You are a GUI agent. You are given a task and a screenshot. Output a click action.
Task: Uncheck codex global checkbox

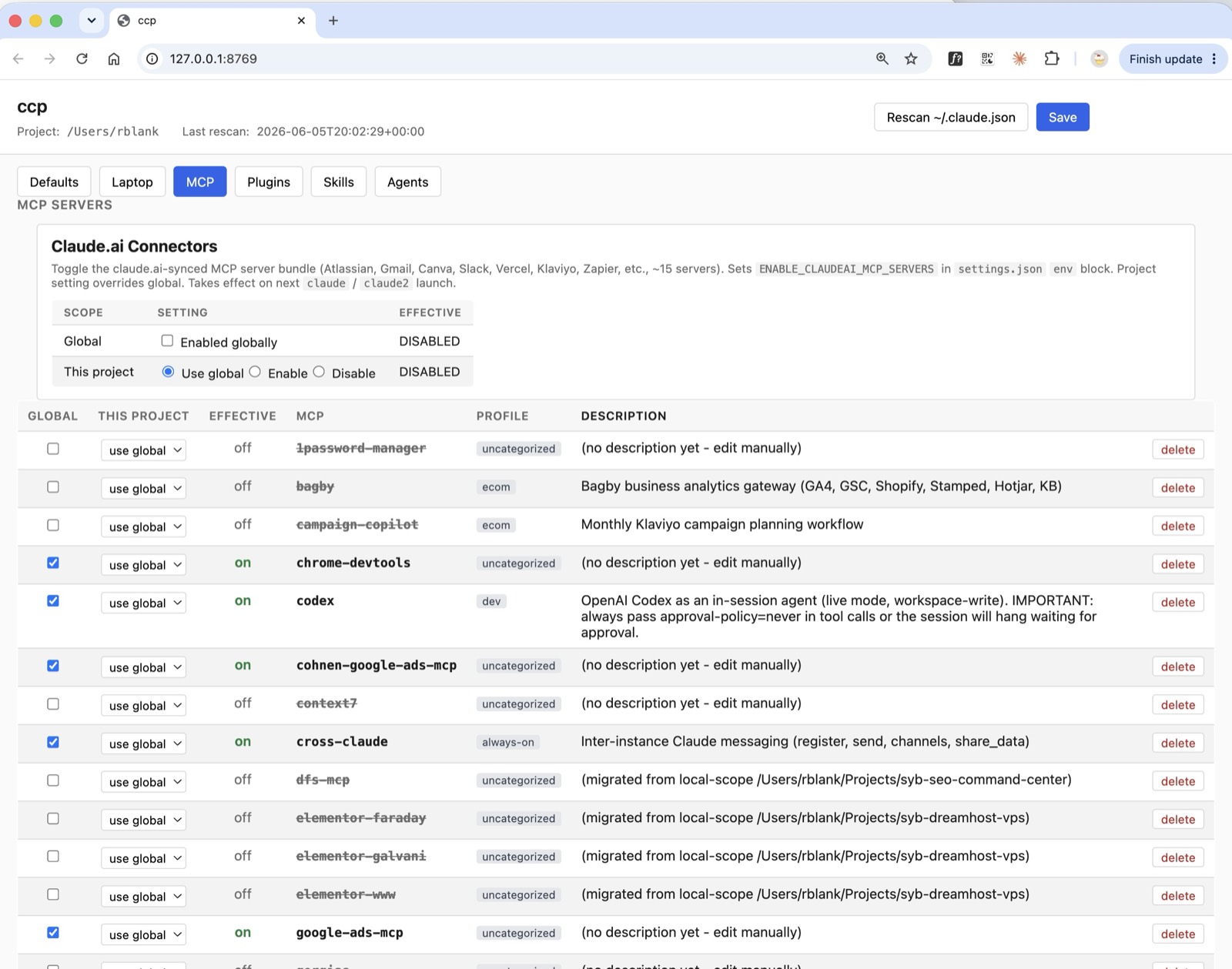pyautogui.click(x=53, y=600)
